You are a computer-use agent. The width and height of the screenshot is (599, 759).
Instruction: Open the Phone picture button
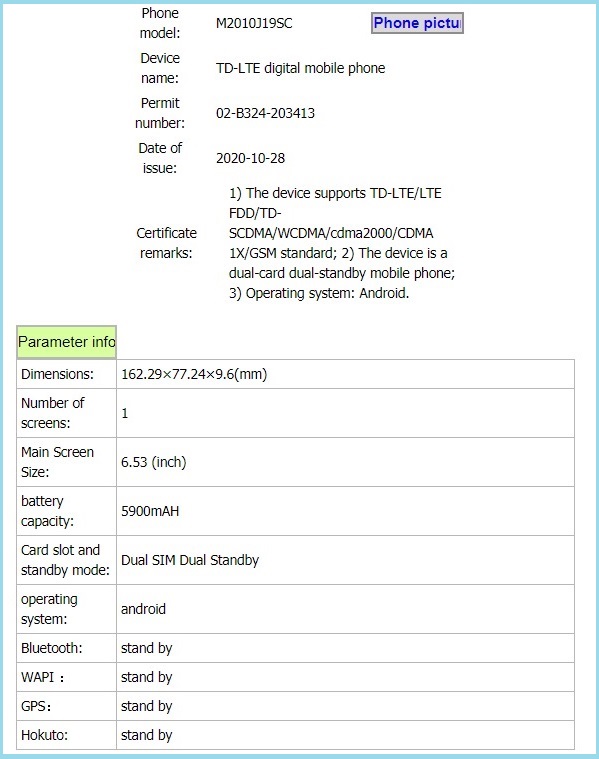click(x=417, y=23)
